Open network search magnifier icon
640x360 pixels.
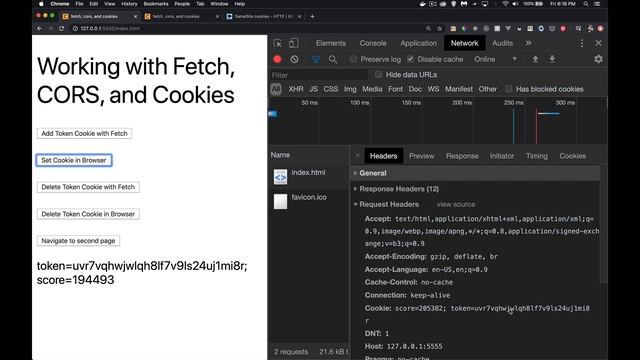[333, 59]
